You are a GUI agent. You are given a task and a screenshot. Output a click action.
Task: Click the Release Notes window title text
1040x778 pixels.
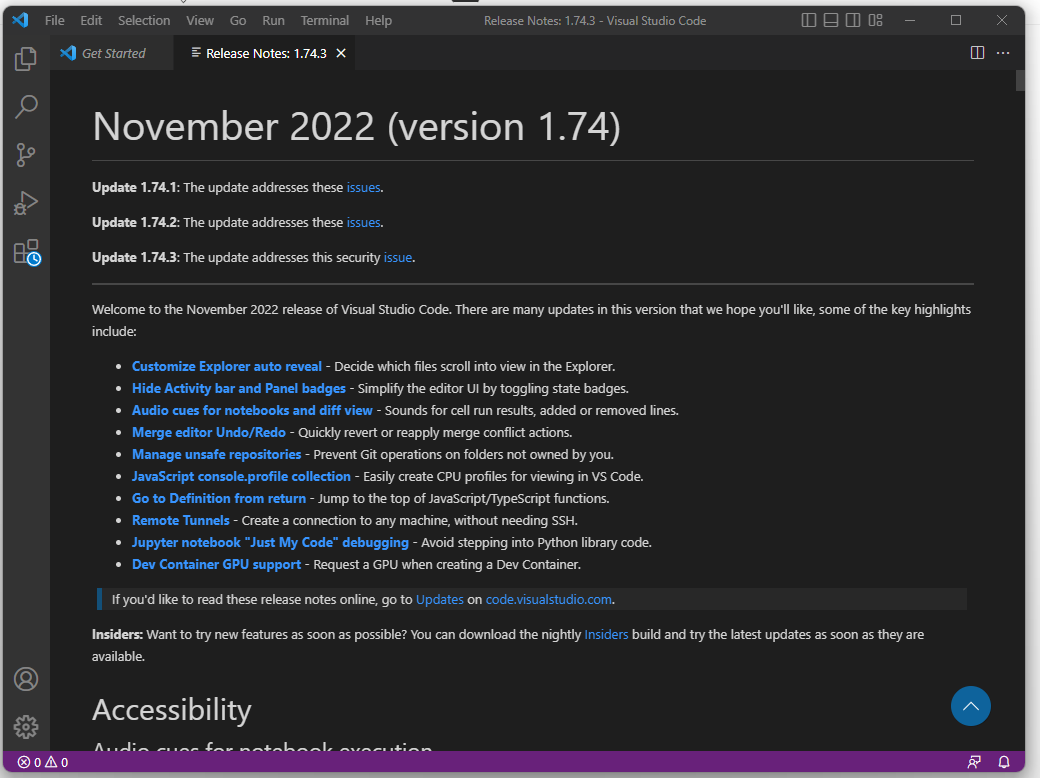tap(595, 21)
